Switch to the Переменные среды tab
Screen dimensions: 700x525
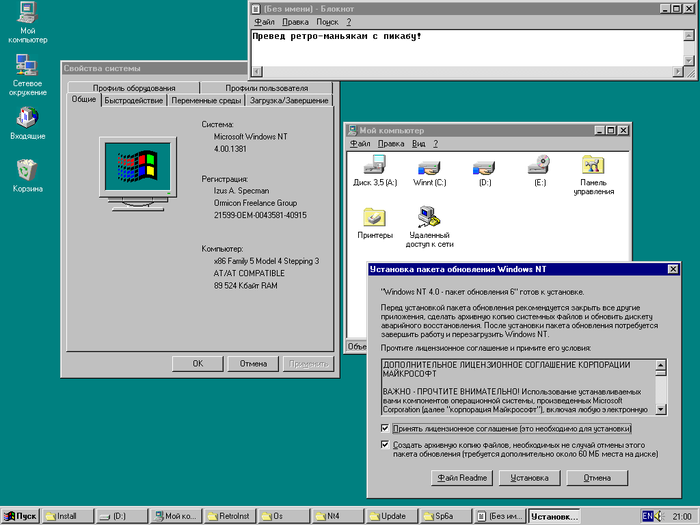tap(205, 101)
